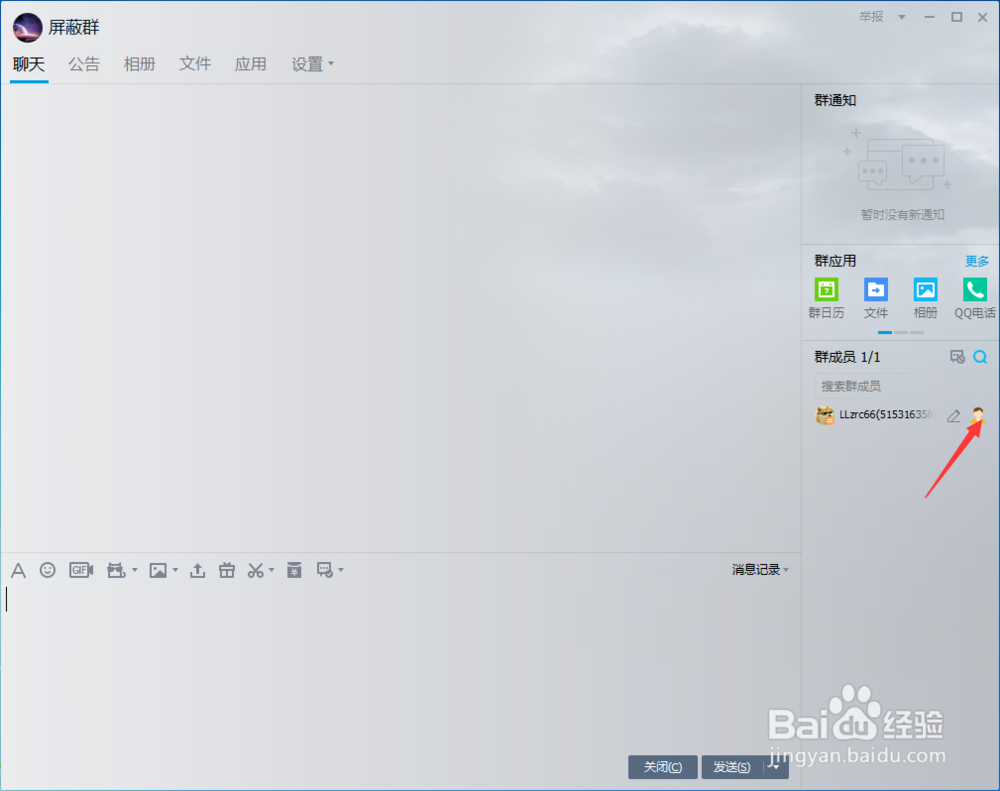The height and width of the screenshot is (791, 1000).
Task: Expand the chat bubble tool dropdown arrow
Action: [x=341, y=570]
